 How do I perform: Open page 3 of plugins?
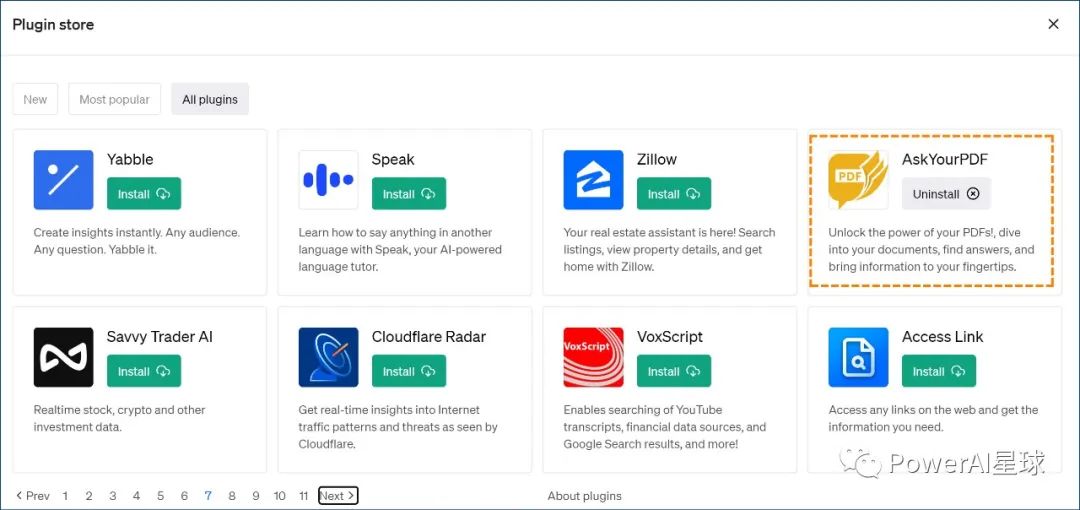pos(113,496)
